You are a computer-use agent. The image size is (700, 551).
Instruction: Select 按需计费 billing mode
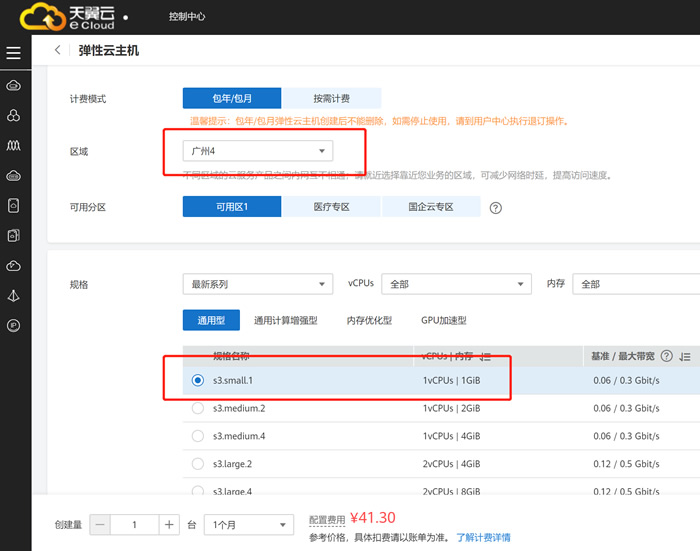pos(331,98)
